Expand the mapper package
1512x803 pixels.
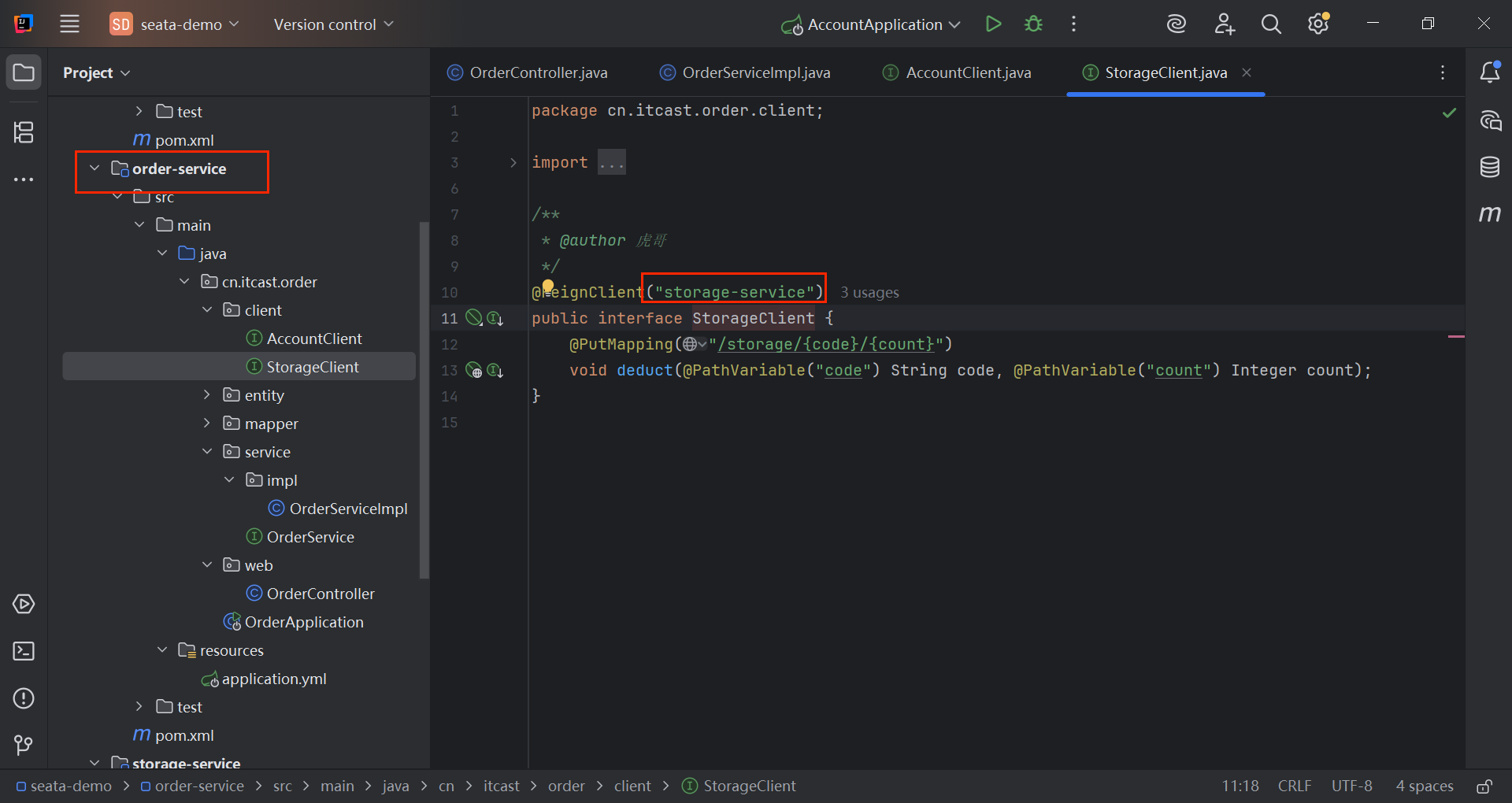[x=207, y=424]
